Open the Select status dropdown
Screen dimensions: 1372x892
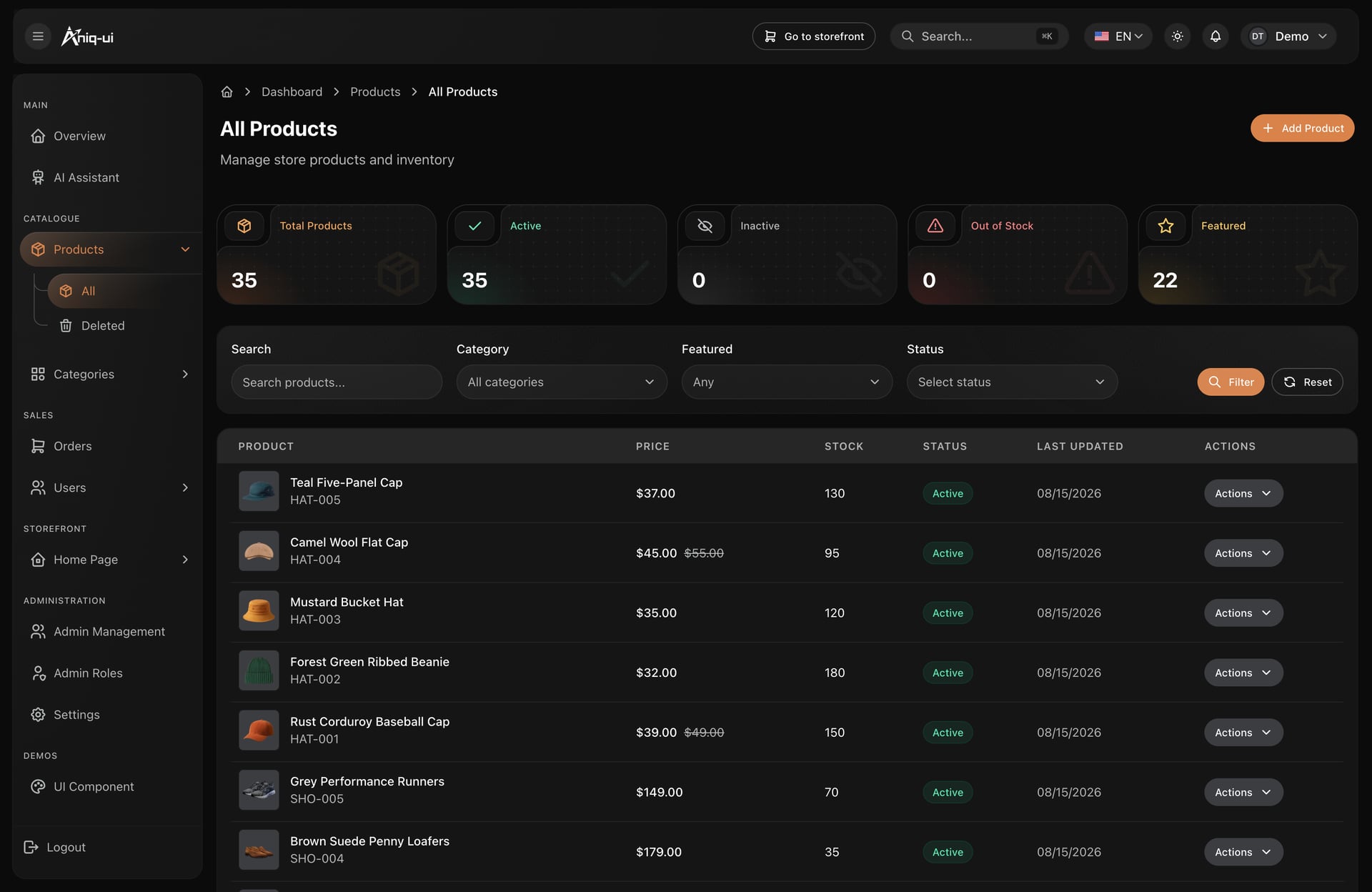pyautogui.click(x=1012, y=382)
